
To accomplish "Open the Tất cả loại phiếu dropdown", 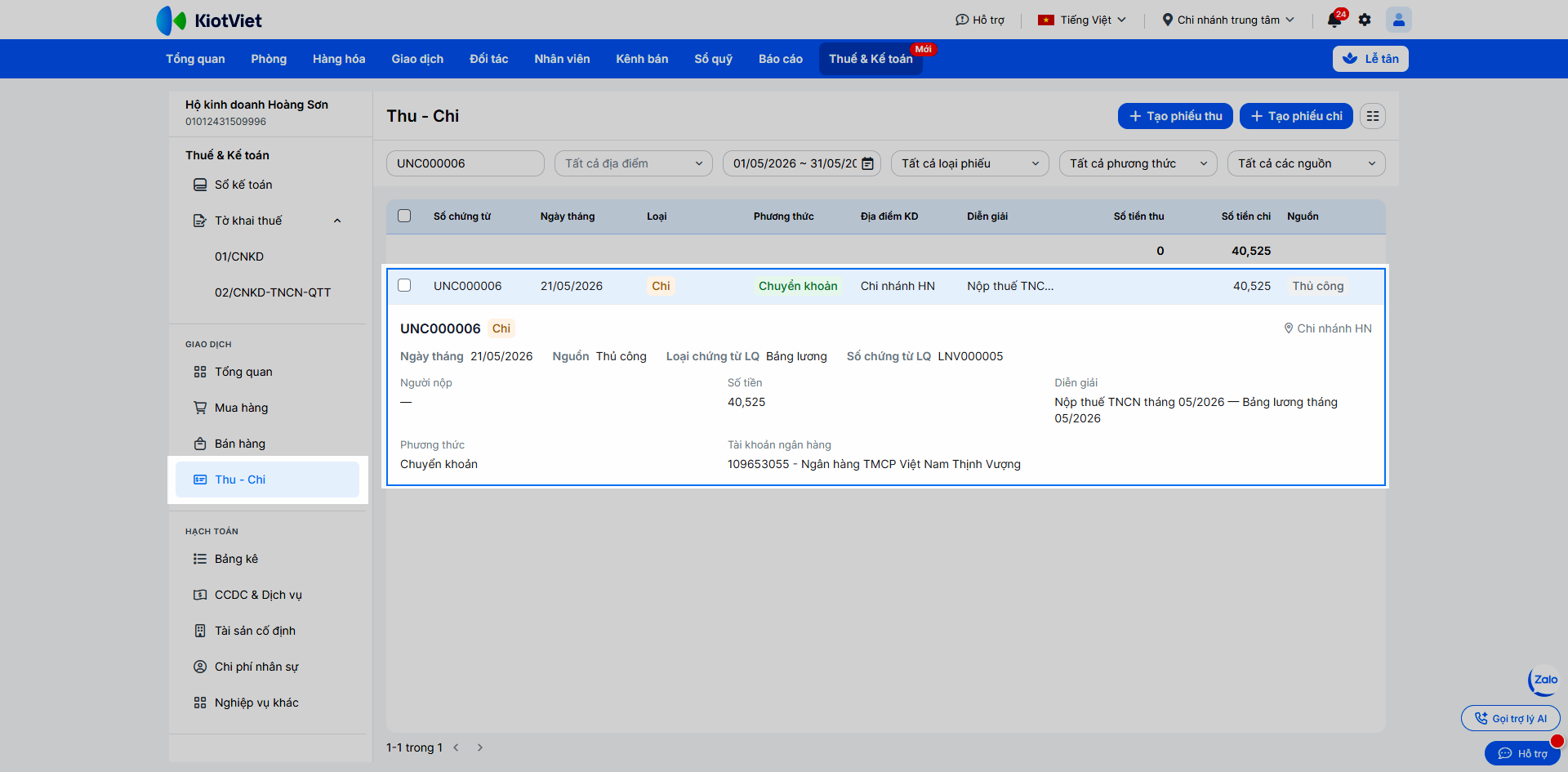I will tap(970, 163).
